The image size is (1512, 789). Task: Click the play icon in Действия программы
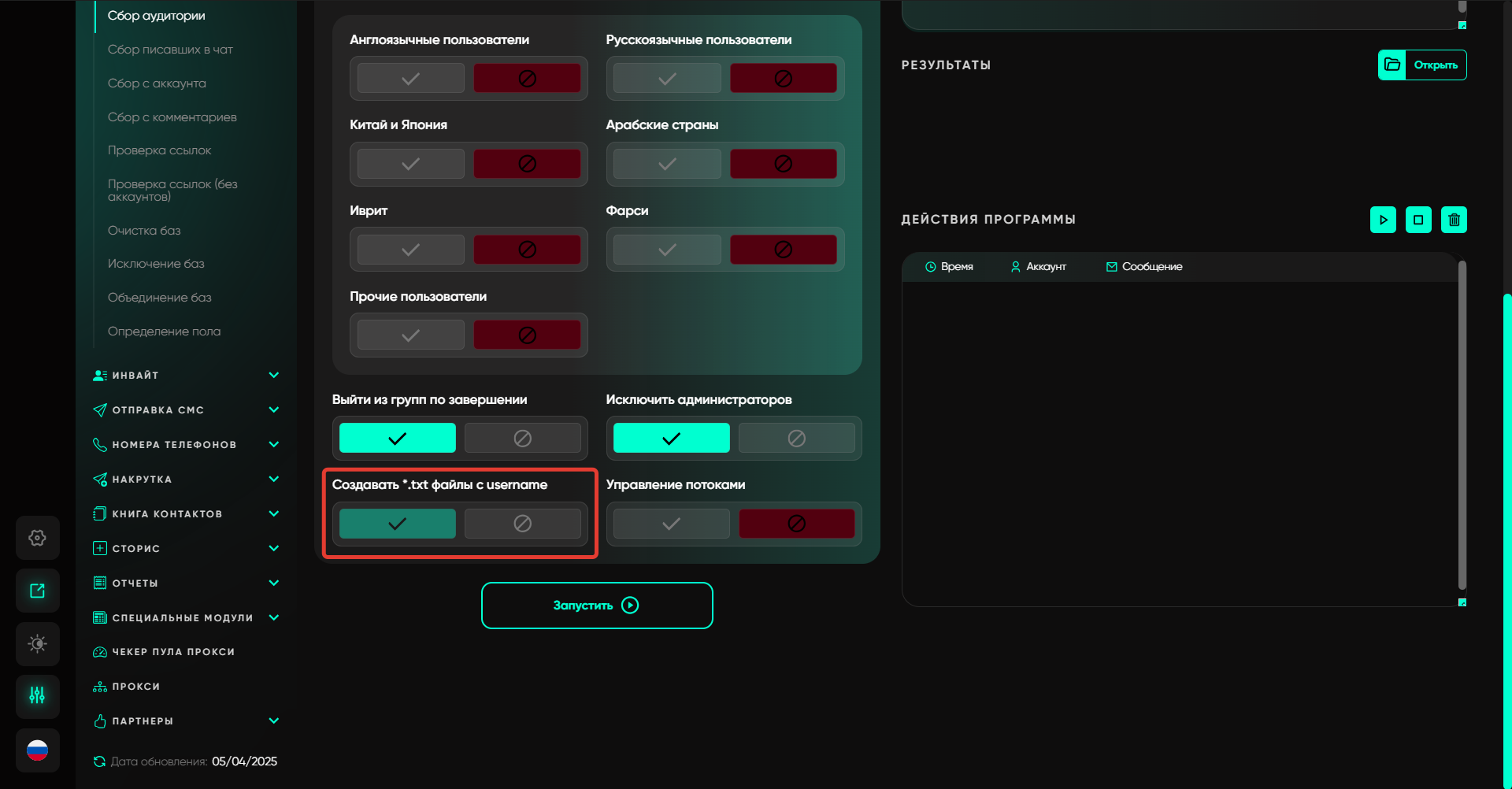pyautogui.click(x=1383, y=220)
